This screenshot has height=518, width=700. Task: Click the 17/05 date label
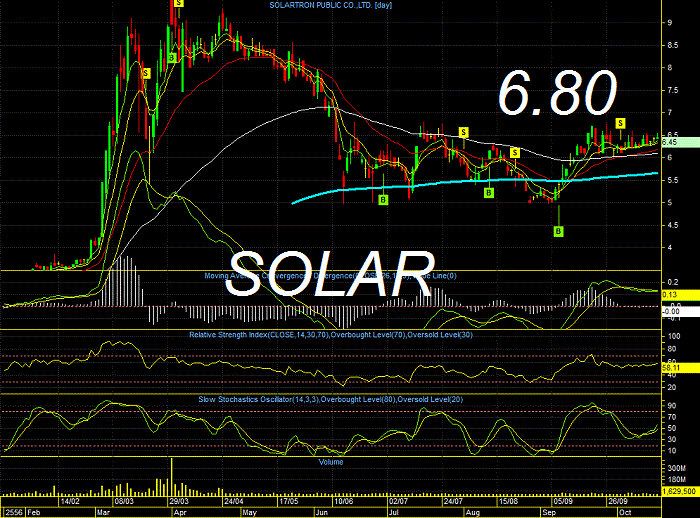click(x=289, y=501)
